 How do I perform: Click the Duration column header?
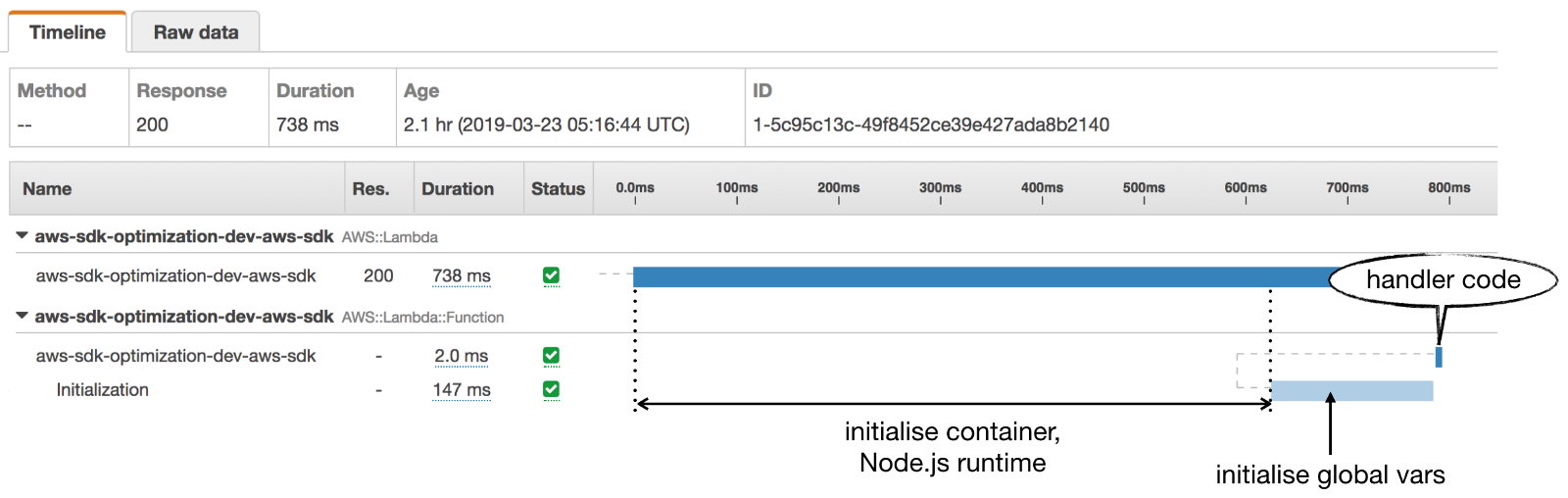coord(457,189)
